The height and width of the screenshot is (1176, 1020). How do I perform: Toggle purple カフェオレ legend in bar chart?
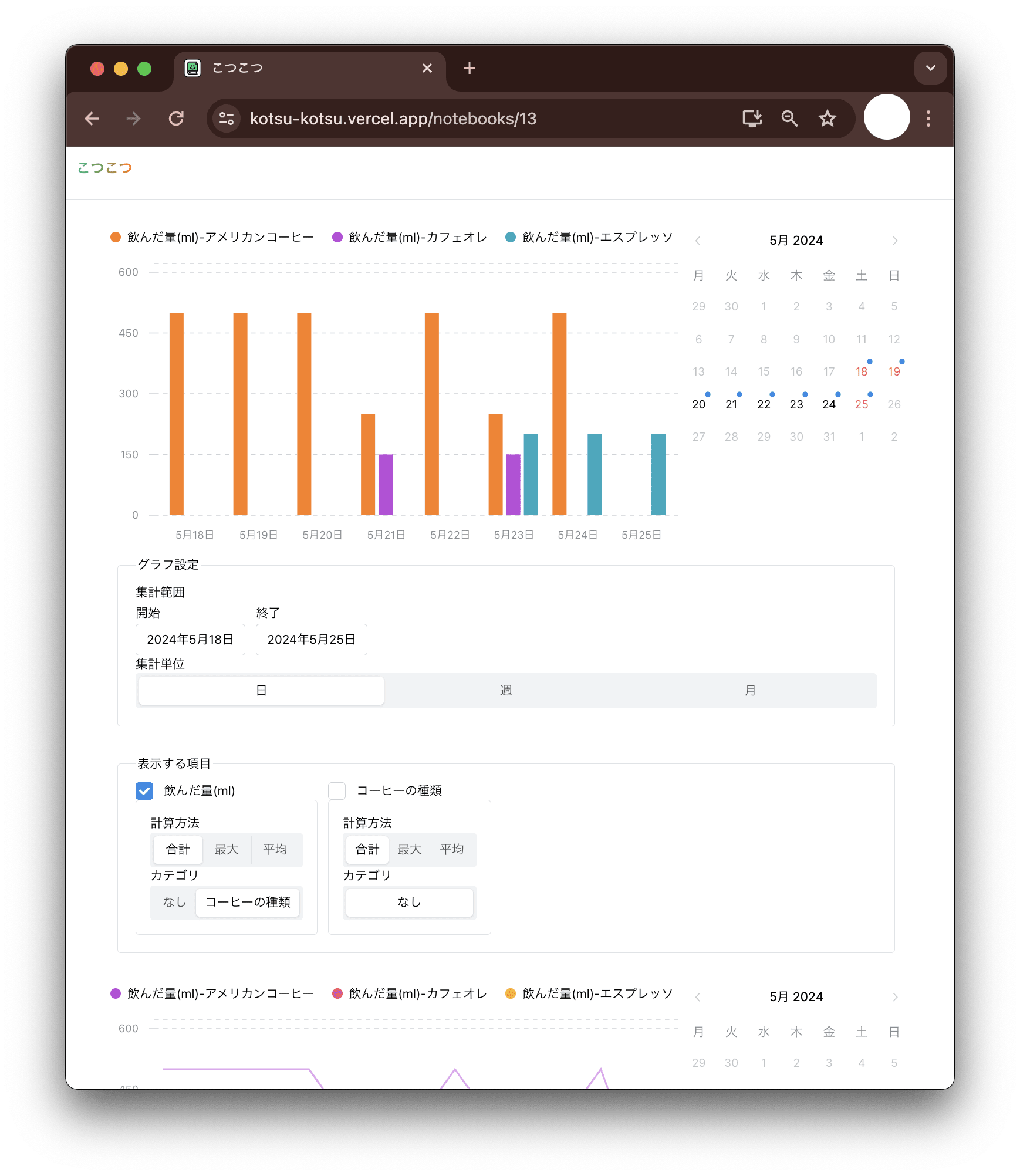(x=410, y=237)
